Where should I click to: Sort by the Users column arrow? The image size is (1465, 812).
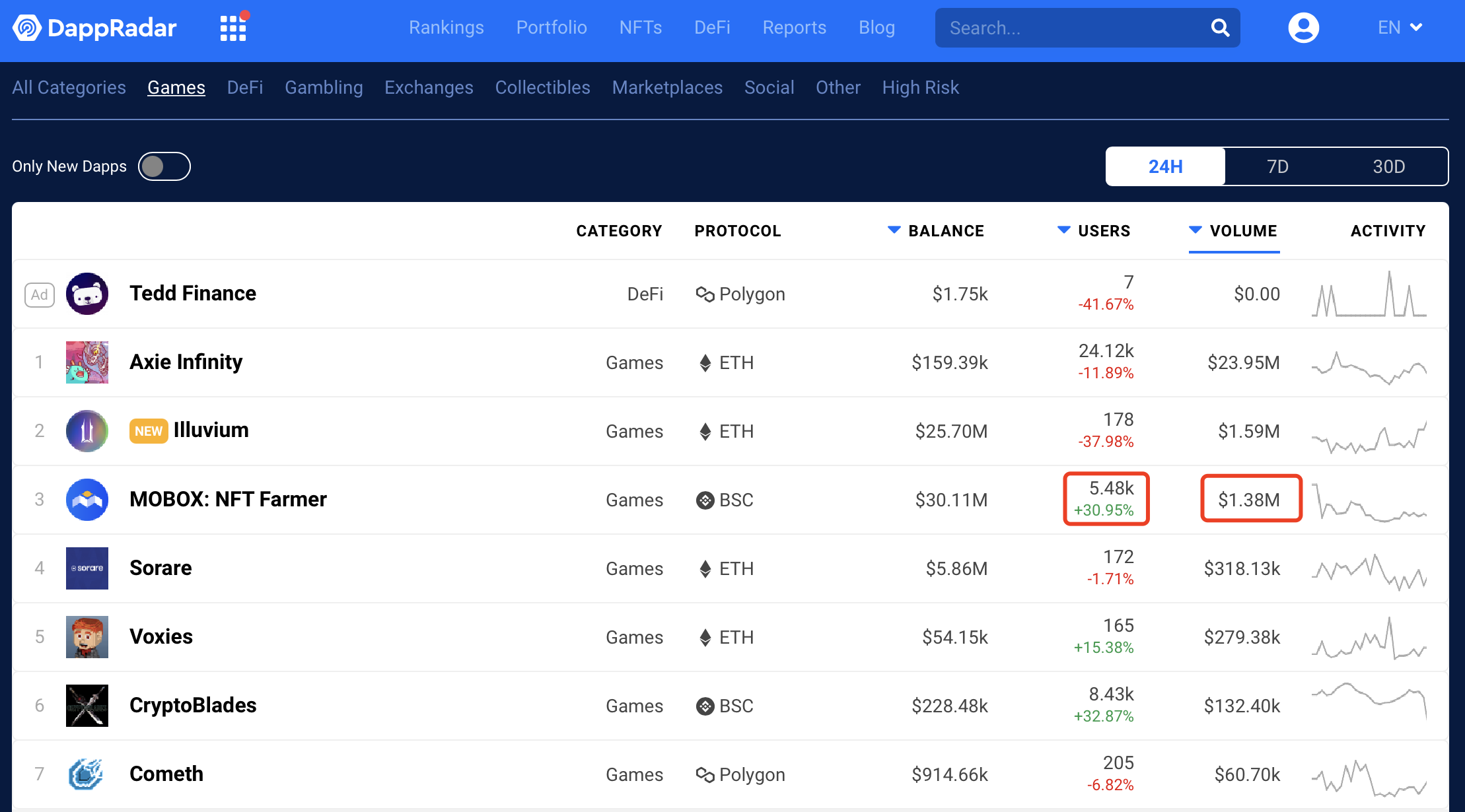pos(1063,230)
